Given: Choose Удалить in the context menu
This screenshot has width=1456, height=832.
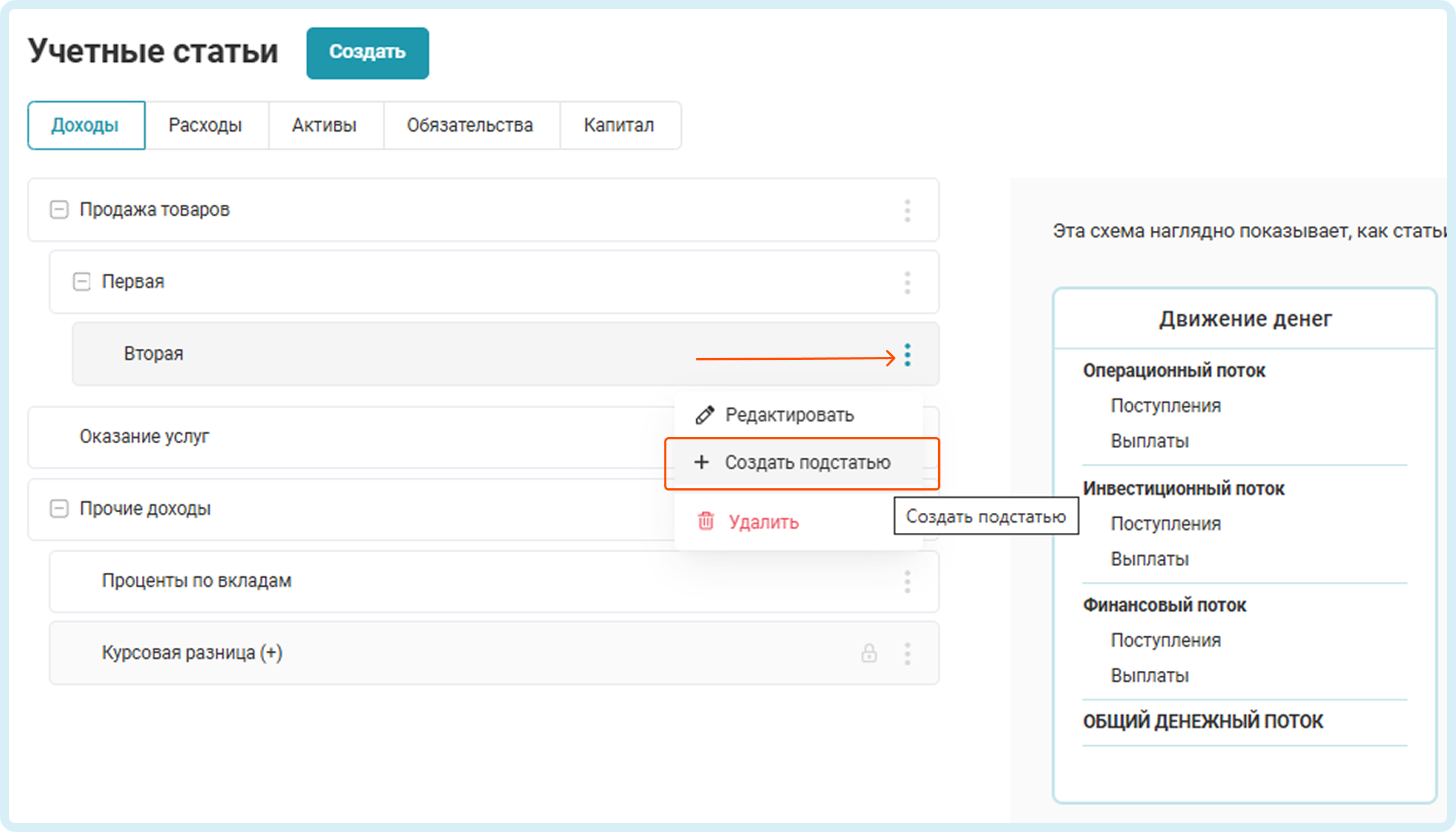Looking at the screenshot, I should pyautogui.click(x=764, y=522).
